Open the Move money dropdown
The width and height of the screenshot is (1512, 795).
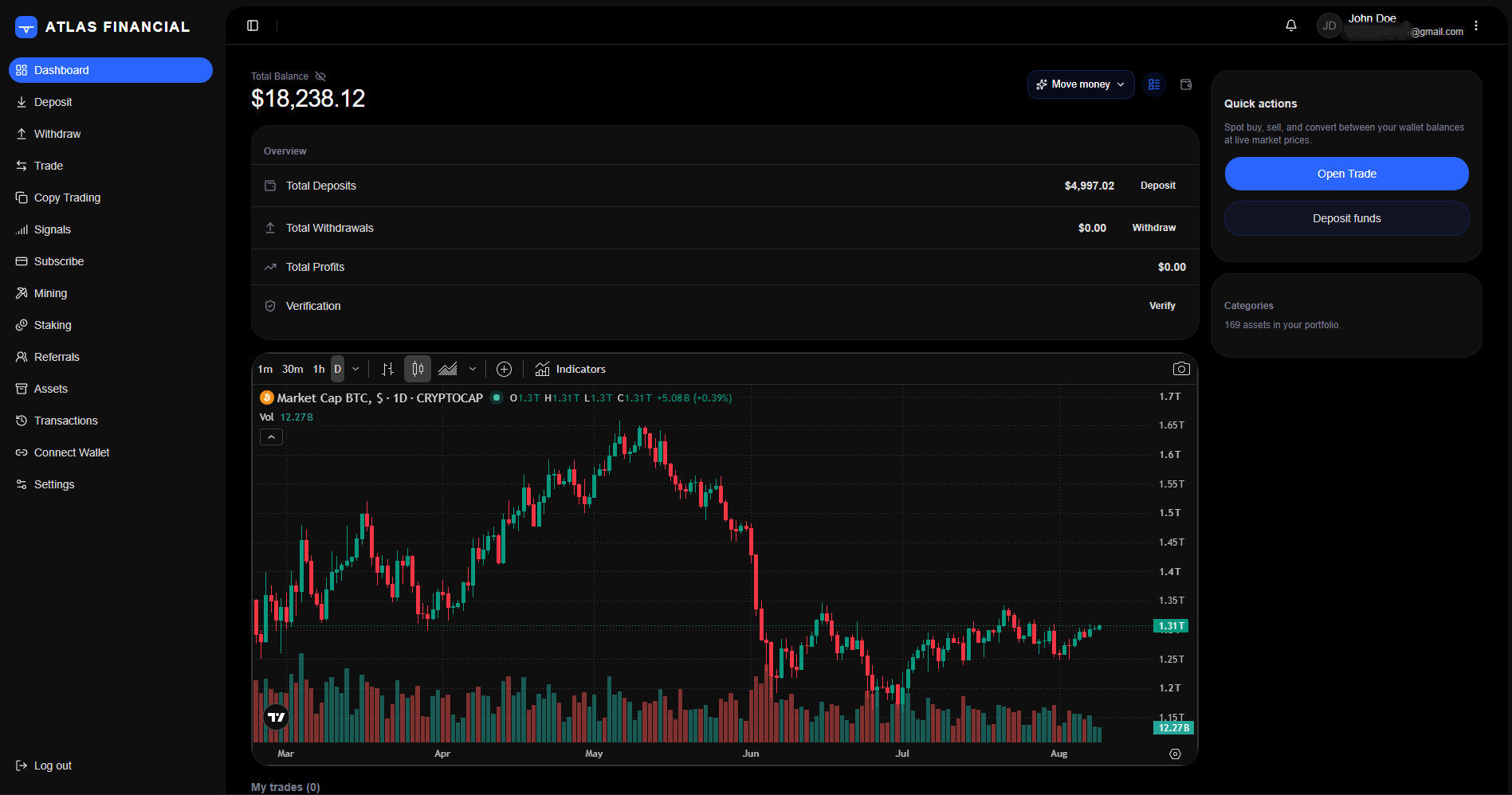(1081, 84)
